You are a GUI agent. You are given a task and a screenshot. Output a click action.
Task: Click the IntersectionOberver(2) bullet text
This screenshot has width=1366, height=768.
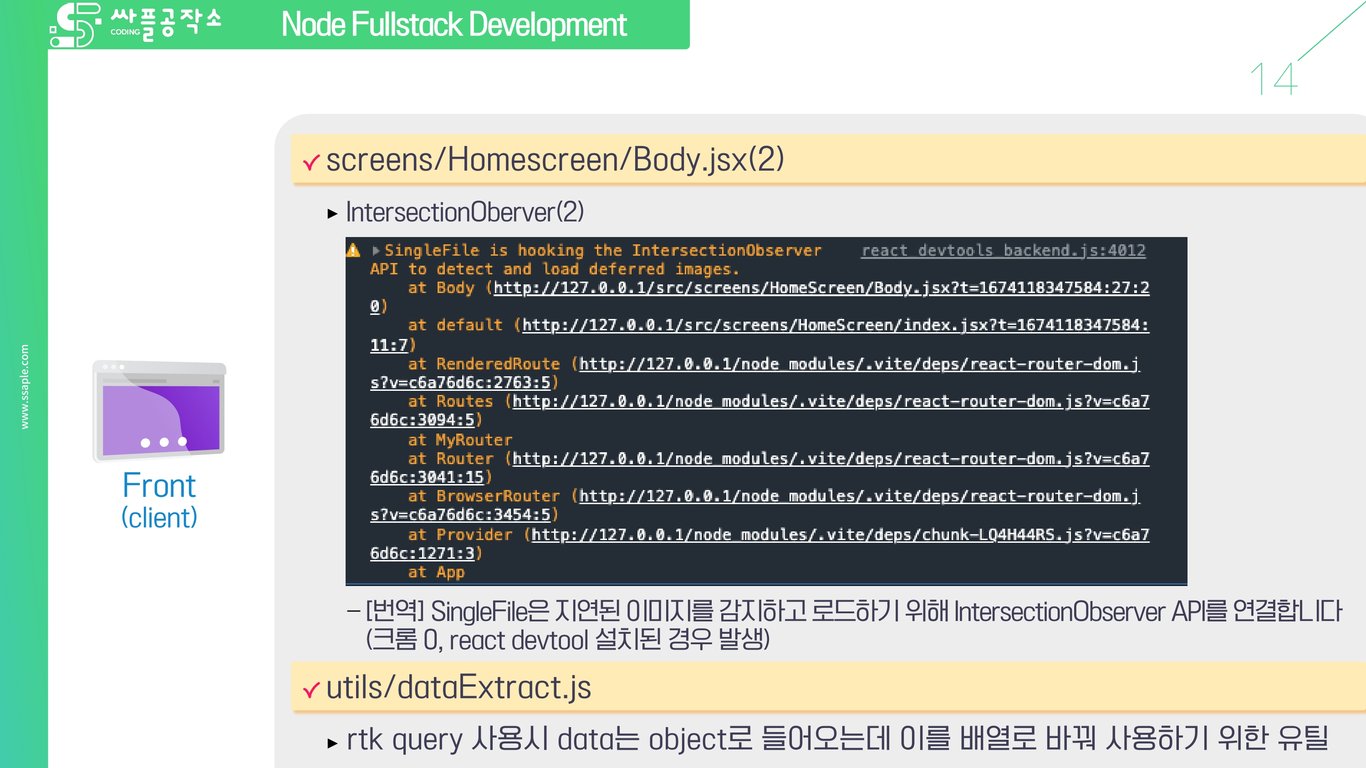click(464, 212)
